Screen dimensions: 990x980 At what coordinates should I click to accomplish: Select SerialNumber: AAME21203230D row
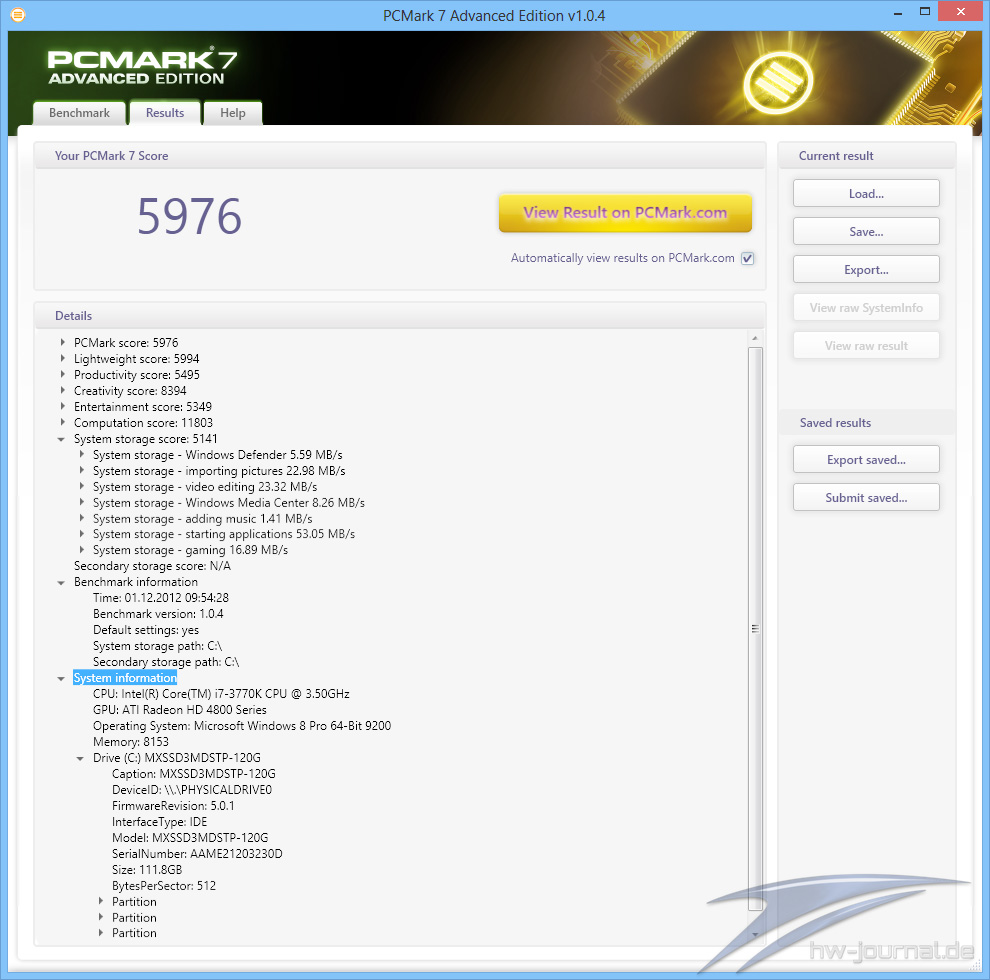coord(197,854)
